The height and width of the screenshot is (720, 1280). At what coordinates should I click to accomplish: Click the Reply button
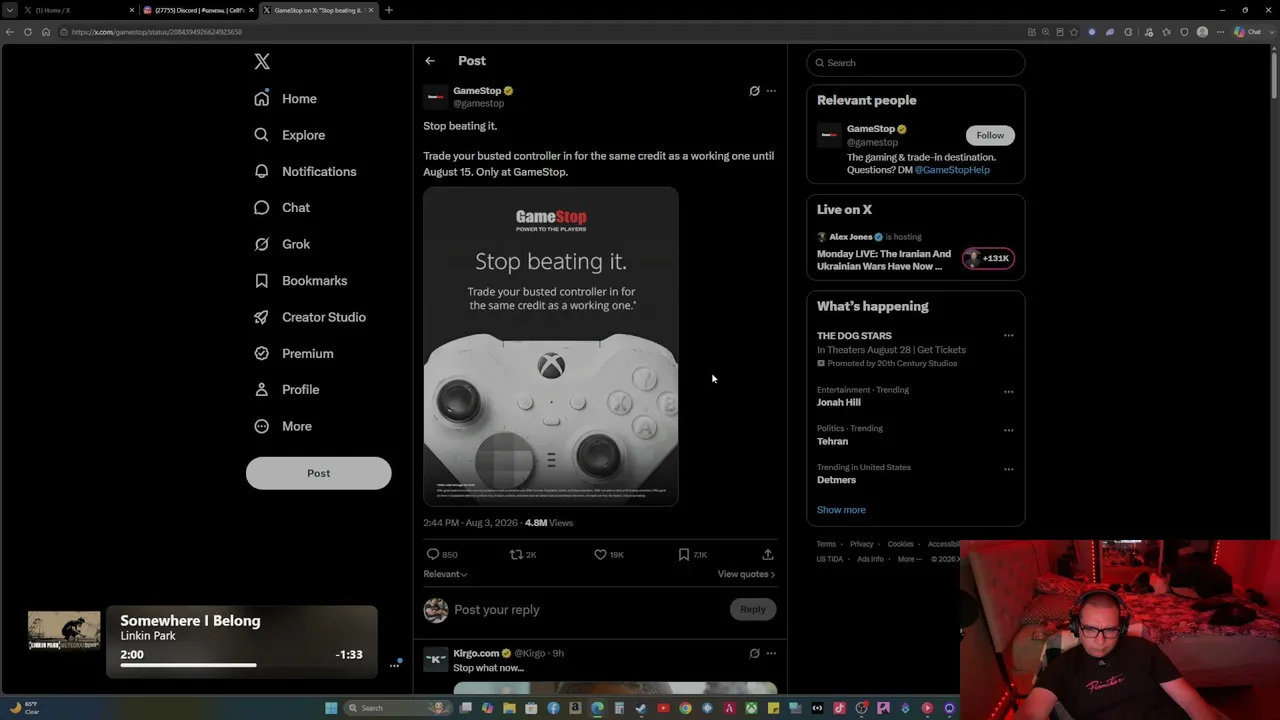753,609
